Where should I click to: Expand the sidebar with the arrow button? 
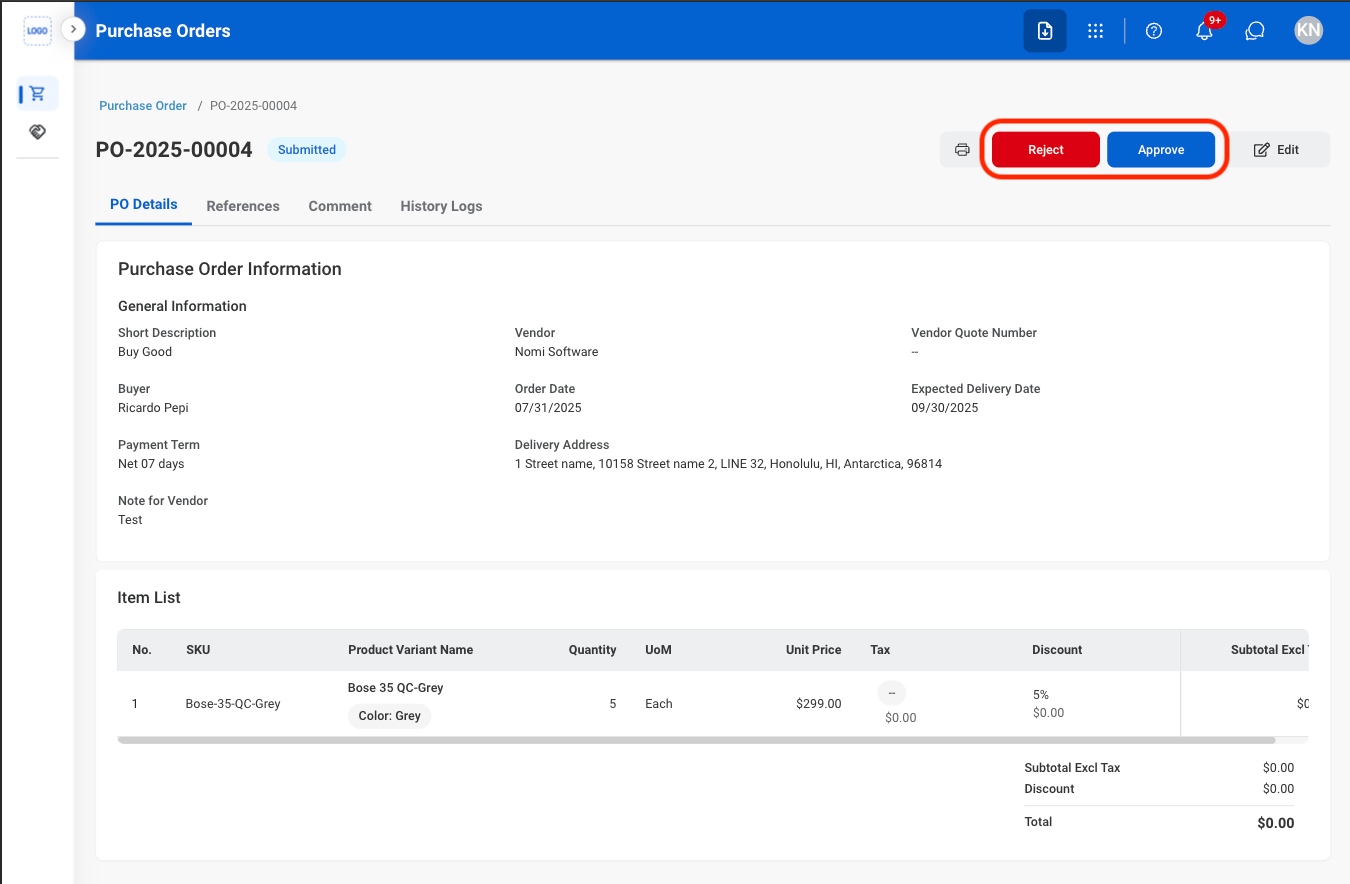tap(73, 29)
